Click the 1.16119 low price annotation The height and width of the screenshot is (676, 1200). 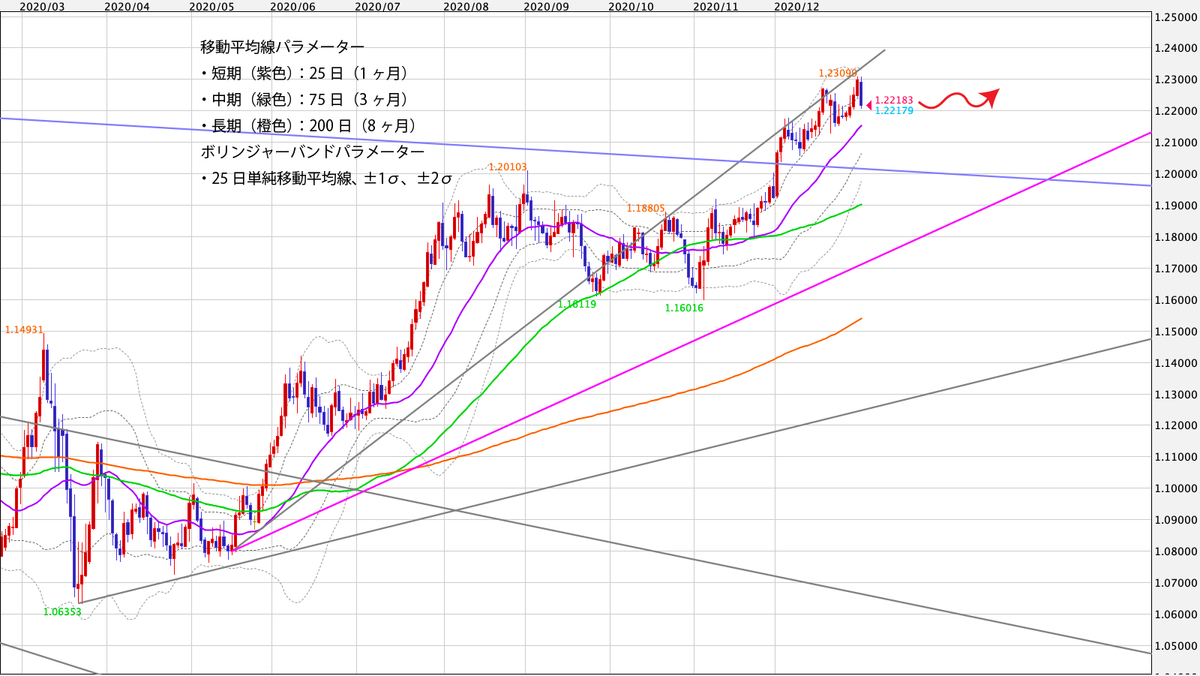point(577,304)
